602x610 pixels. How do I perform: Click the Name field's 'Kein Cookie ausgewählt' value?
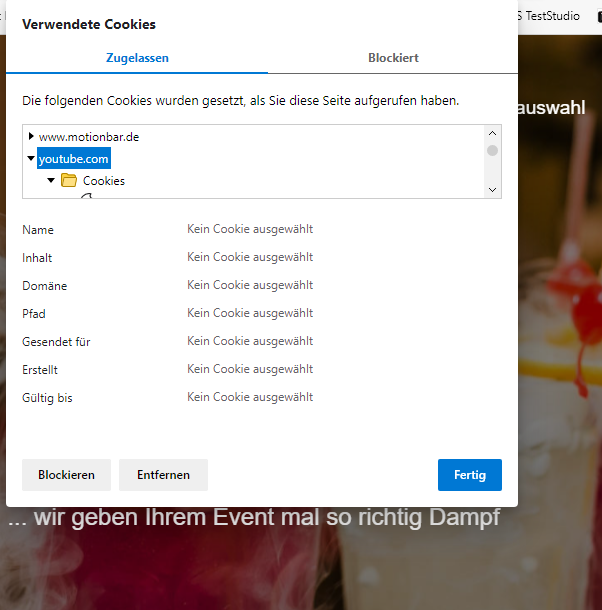click(250, 229)
